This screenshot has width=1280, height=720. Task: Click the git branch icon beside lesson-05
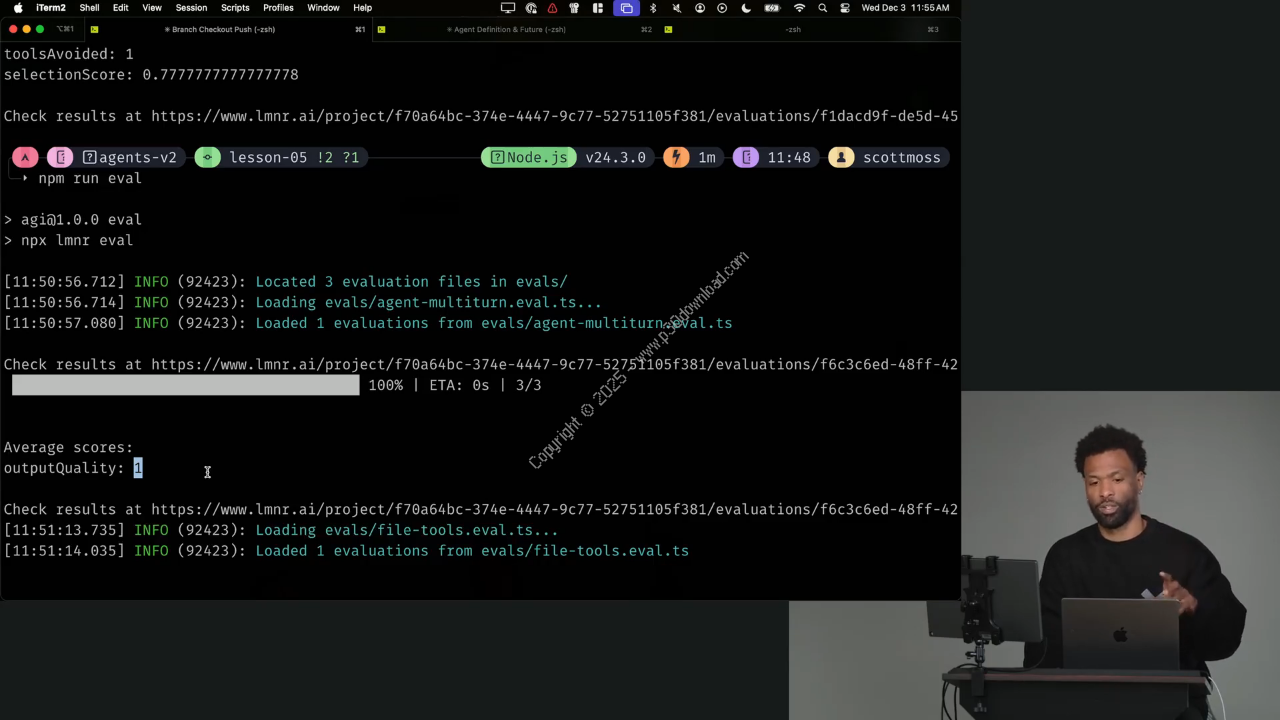pyautogui.click(x=207, y=157)
